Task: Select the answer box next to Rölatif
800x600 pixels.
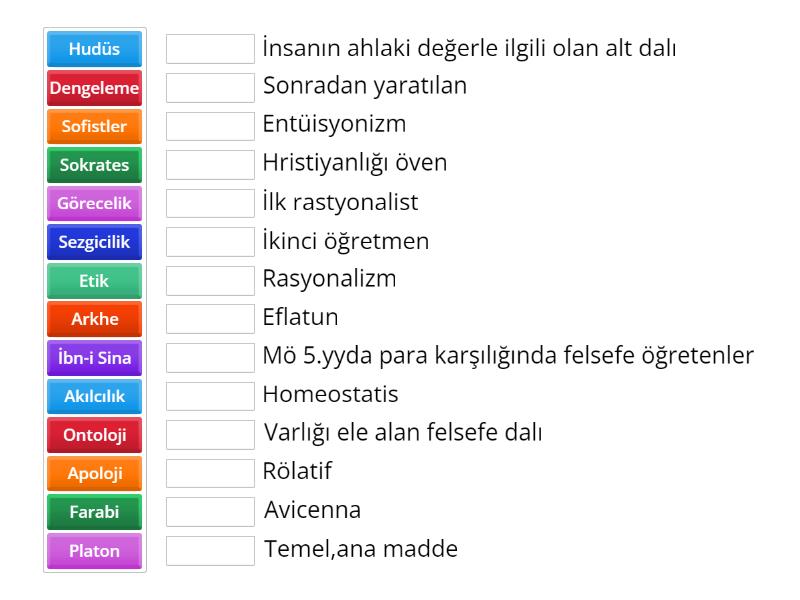Action: pos(212,473)
